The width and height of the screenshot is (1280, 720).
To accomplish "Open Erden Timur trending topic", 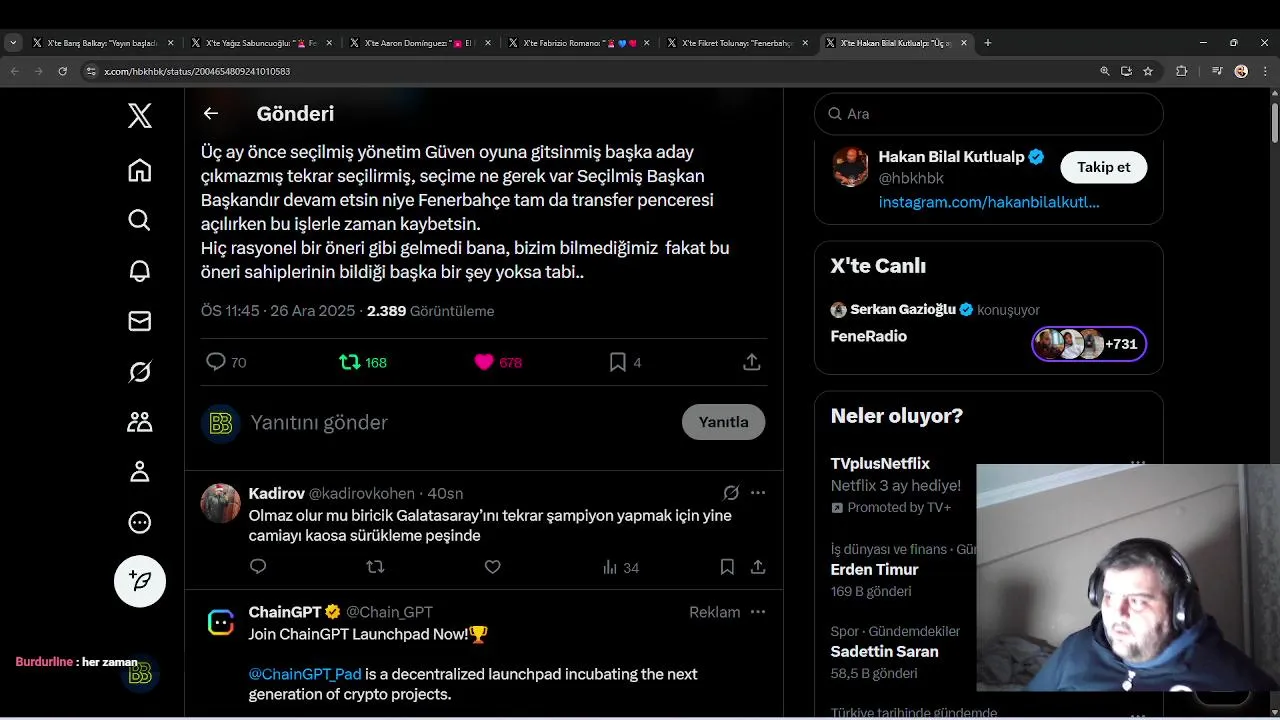I will pos(874,570).
